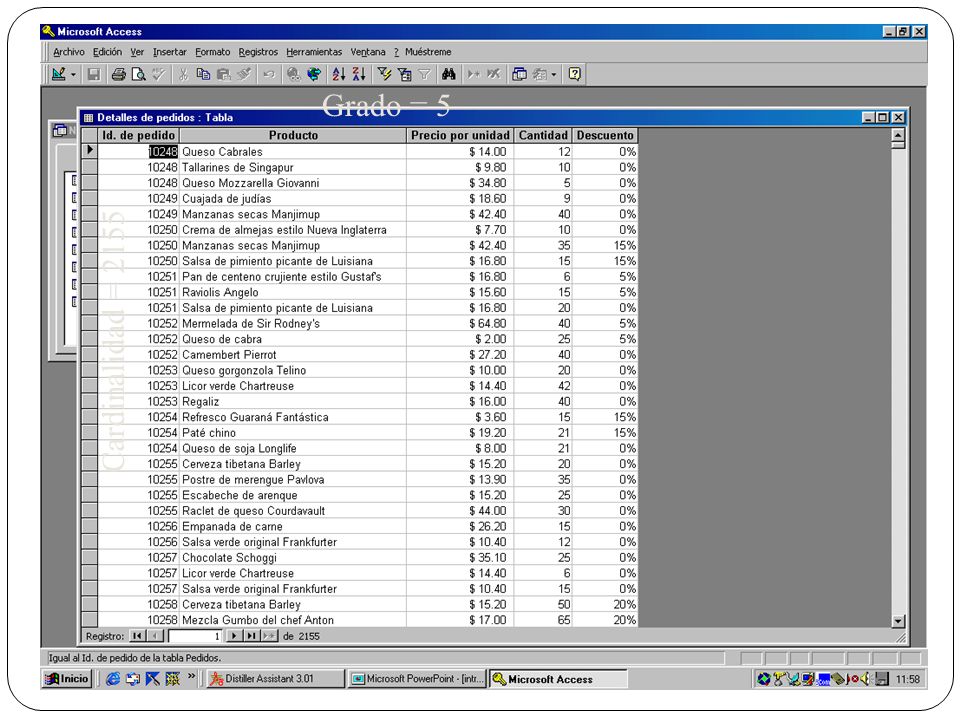960x720 pixels.
Task: Switch to Distiller Assistant 3.01 taskbar button
Action: (275, 678)
